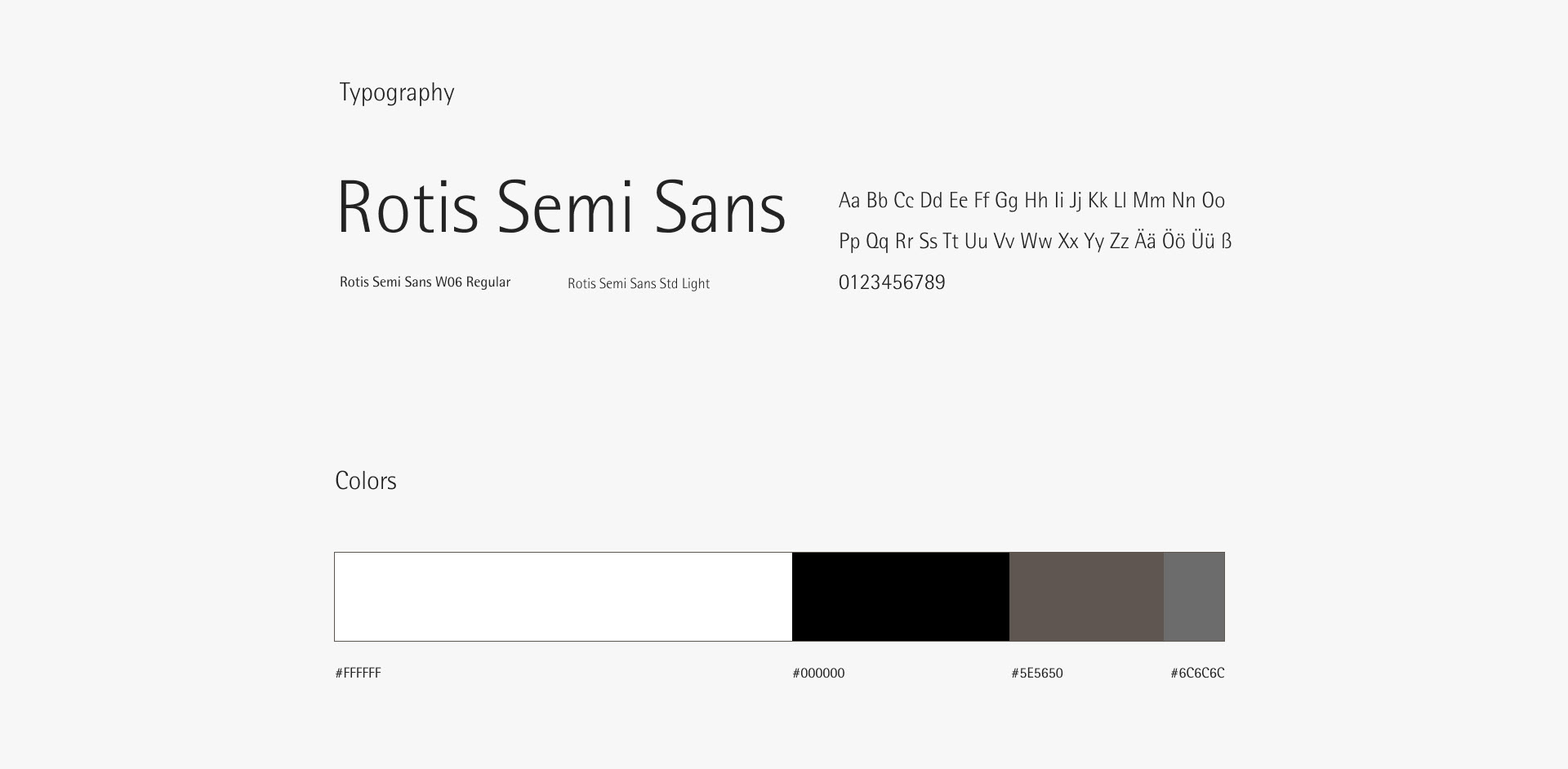This screenshot has height=769, width=1568.
Task: Select the #5E5650 hex code text
Action: [x=1036, y=673]
